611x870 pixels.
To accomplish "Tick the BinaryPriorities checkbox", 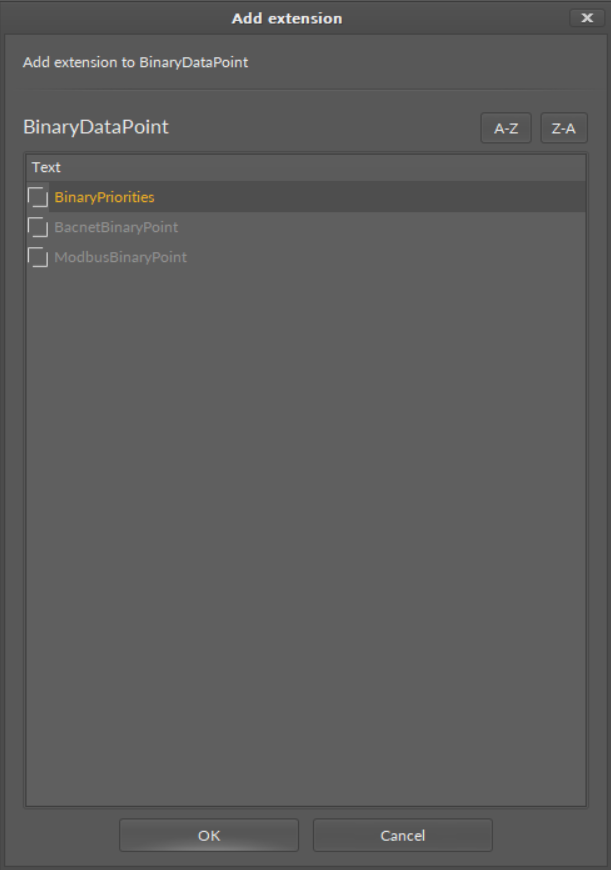I will tap(37, 197).
